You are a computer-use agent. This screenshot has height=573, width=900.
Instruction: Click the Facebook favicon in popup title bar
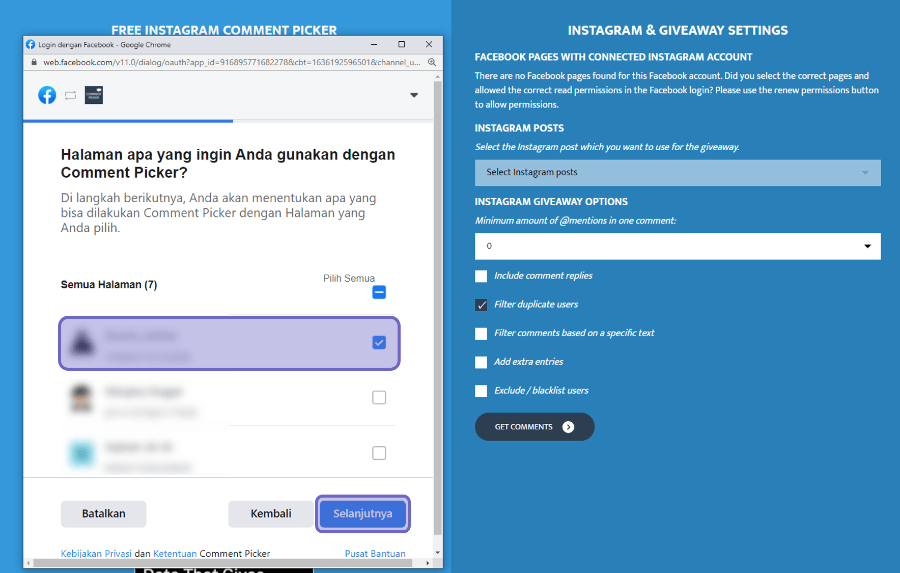tap(30, 44)
